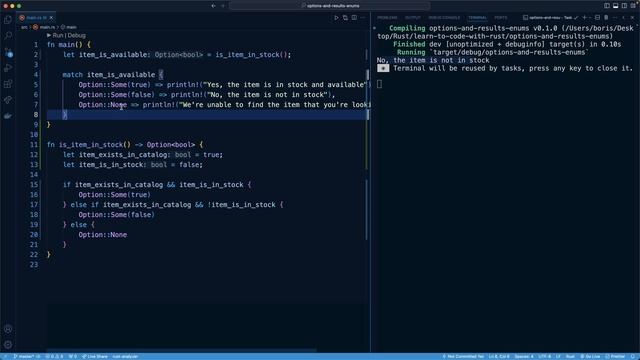This screenshot has width=640, height=360.
Task: Click the 'Not Committed Yet' blame status item
Action: coord(463,356)
